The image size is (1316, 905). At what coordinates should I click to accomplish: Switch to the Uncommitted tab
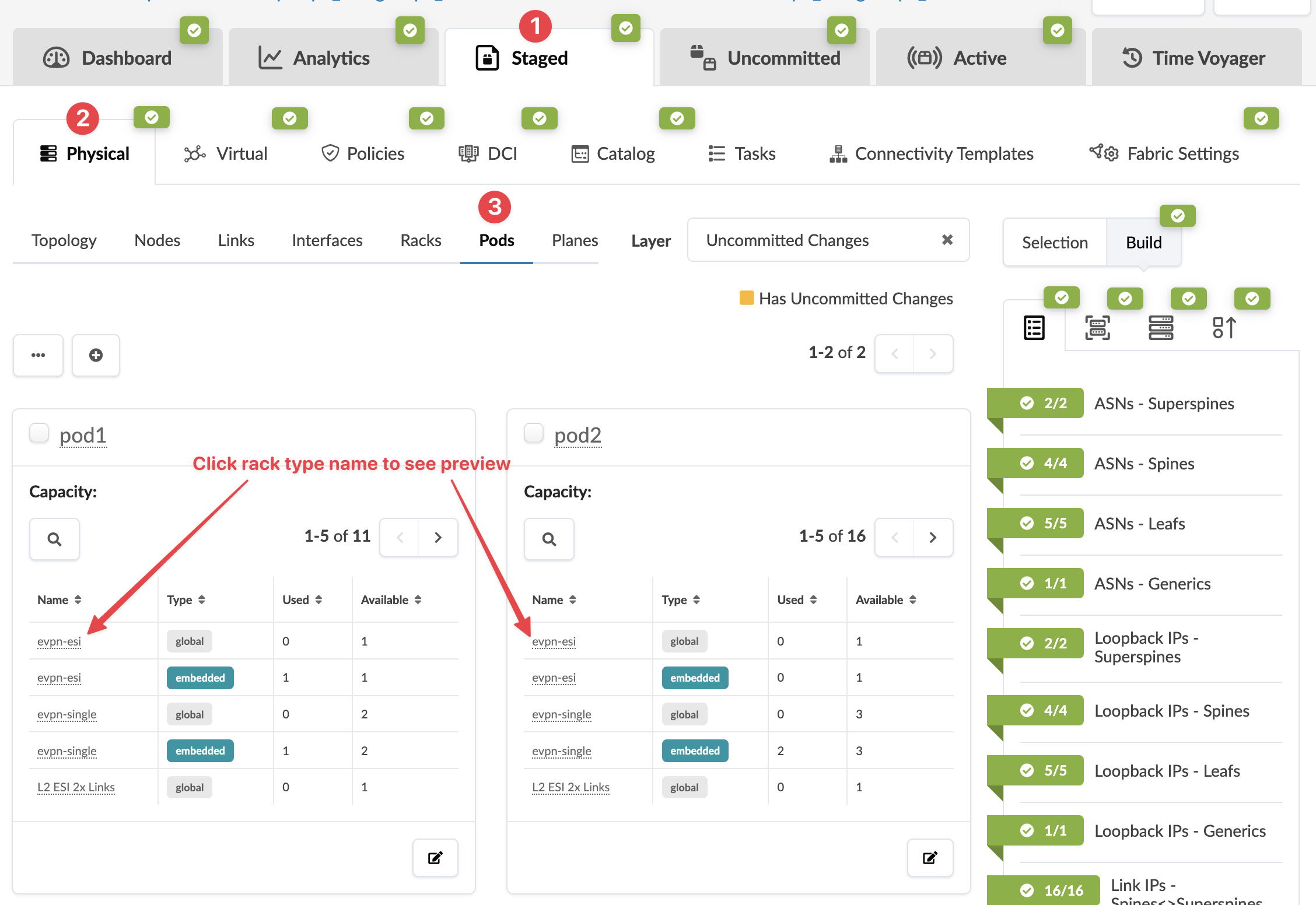pos(783,58)
